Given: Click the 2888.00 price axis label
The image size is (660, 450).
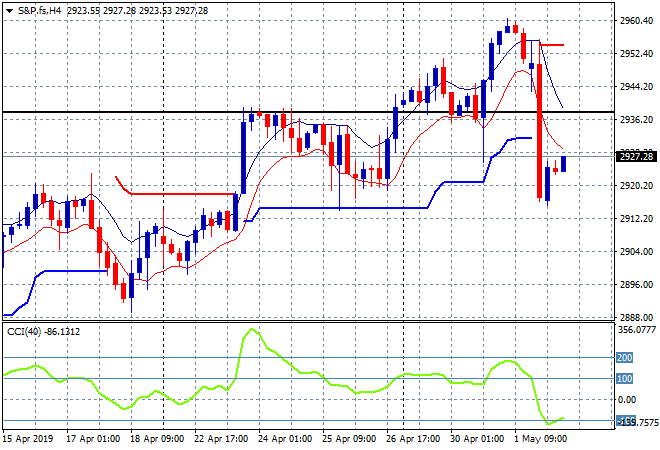Looking at the screenshot, I should (x=636, y=317).
